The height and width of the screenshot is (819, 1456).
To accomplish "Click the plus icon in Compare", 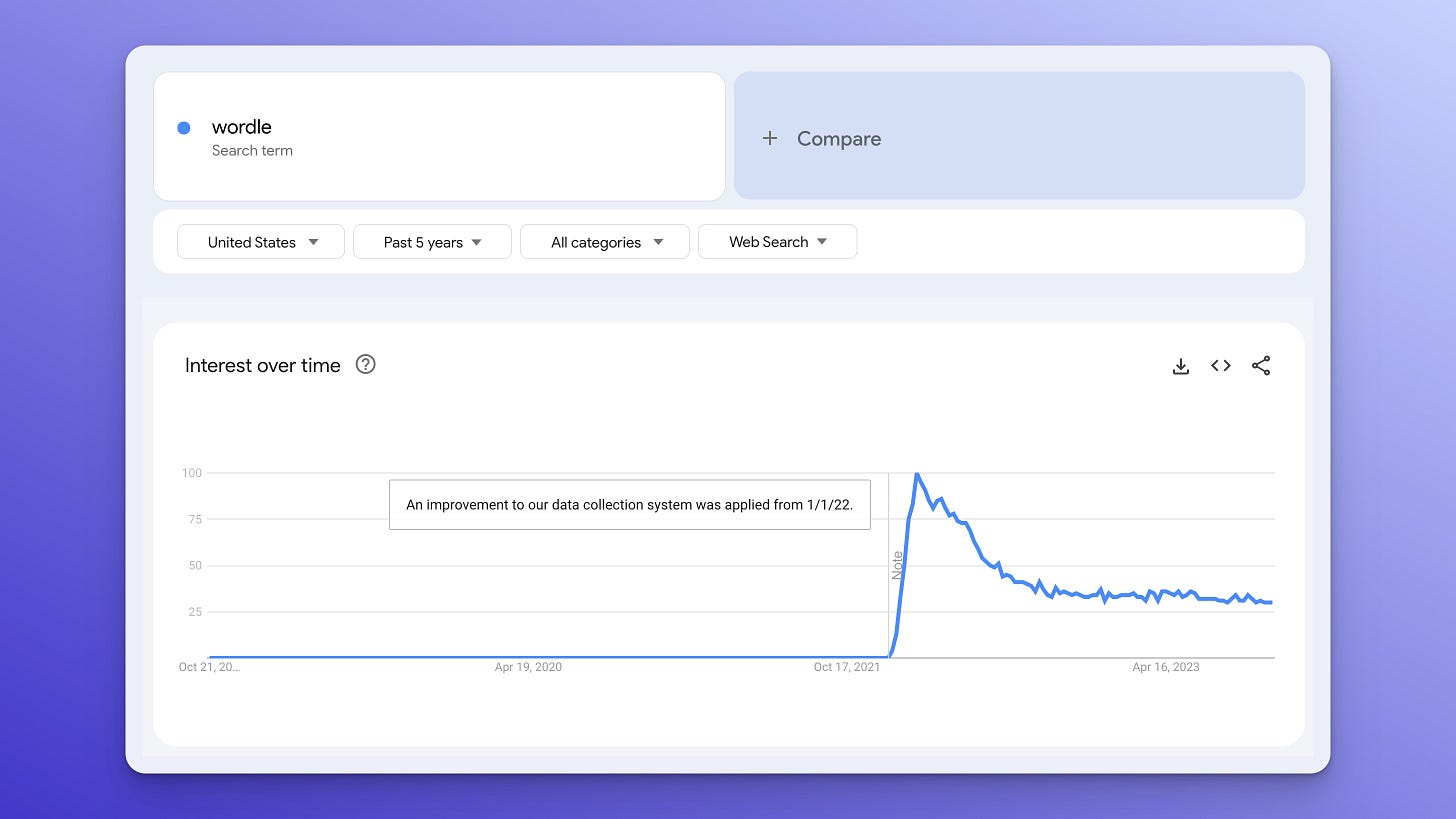I will point(770,139).
